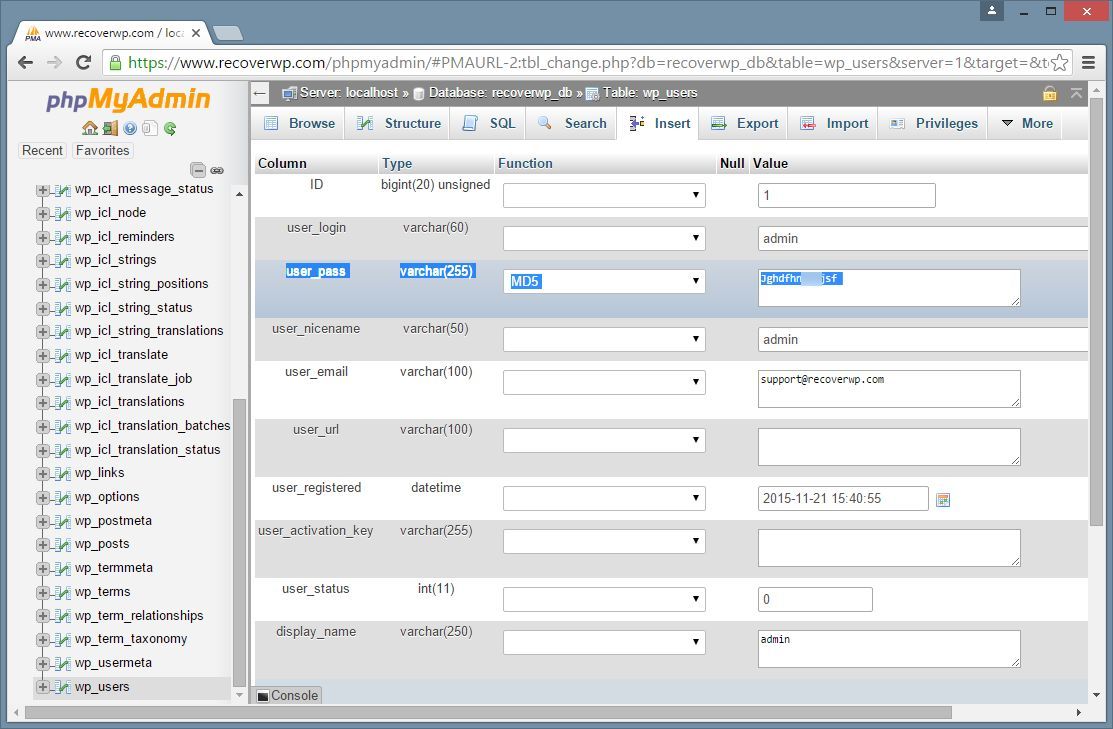1113x729 pixels.
Task: Open wp_posts table structure icon
Action: 62,544
